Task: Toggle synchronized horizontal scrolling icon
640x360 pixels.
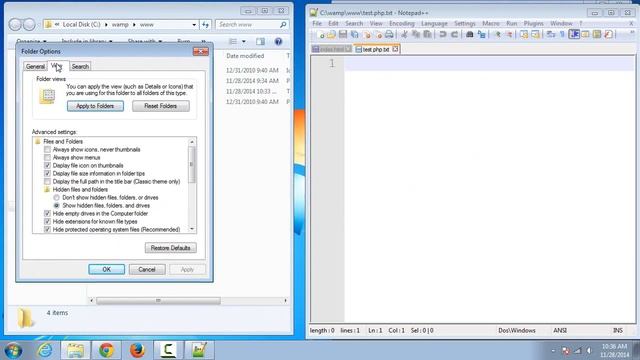Action: (536, 35)
